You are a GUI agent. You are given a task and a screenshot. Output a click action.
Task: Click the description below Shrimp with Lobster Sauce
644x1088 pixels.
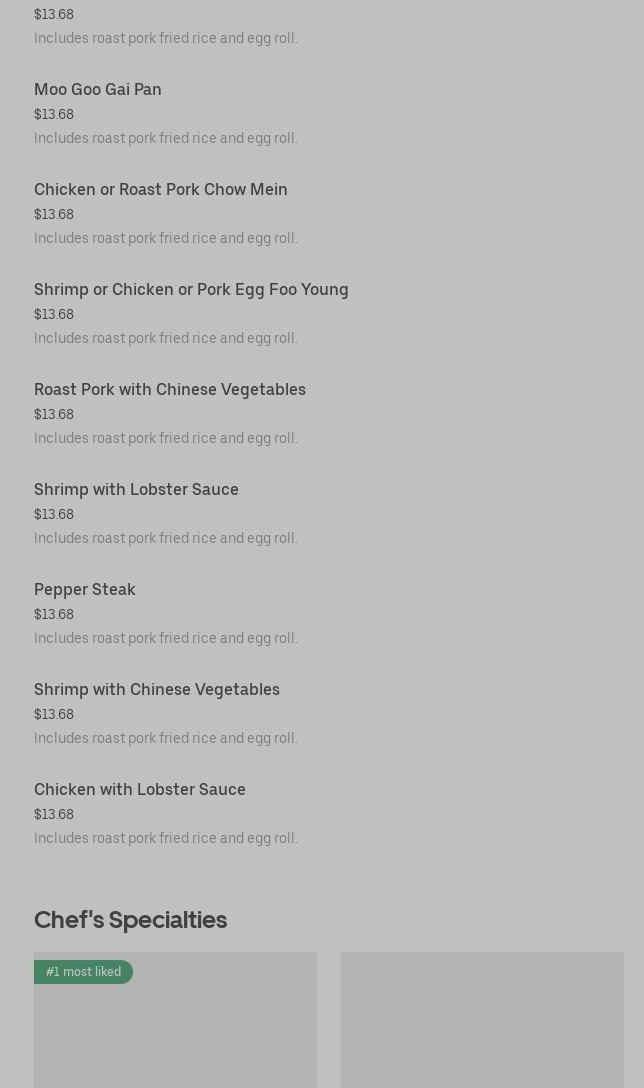click(x=166, y=539)
